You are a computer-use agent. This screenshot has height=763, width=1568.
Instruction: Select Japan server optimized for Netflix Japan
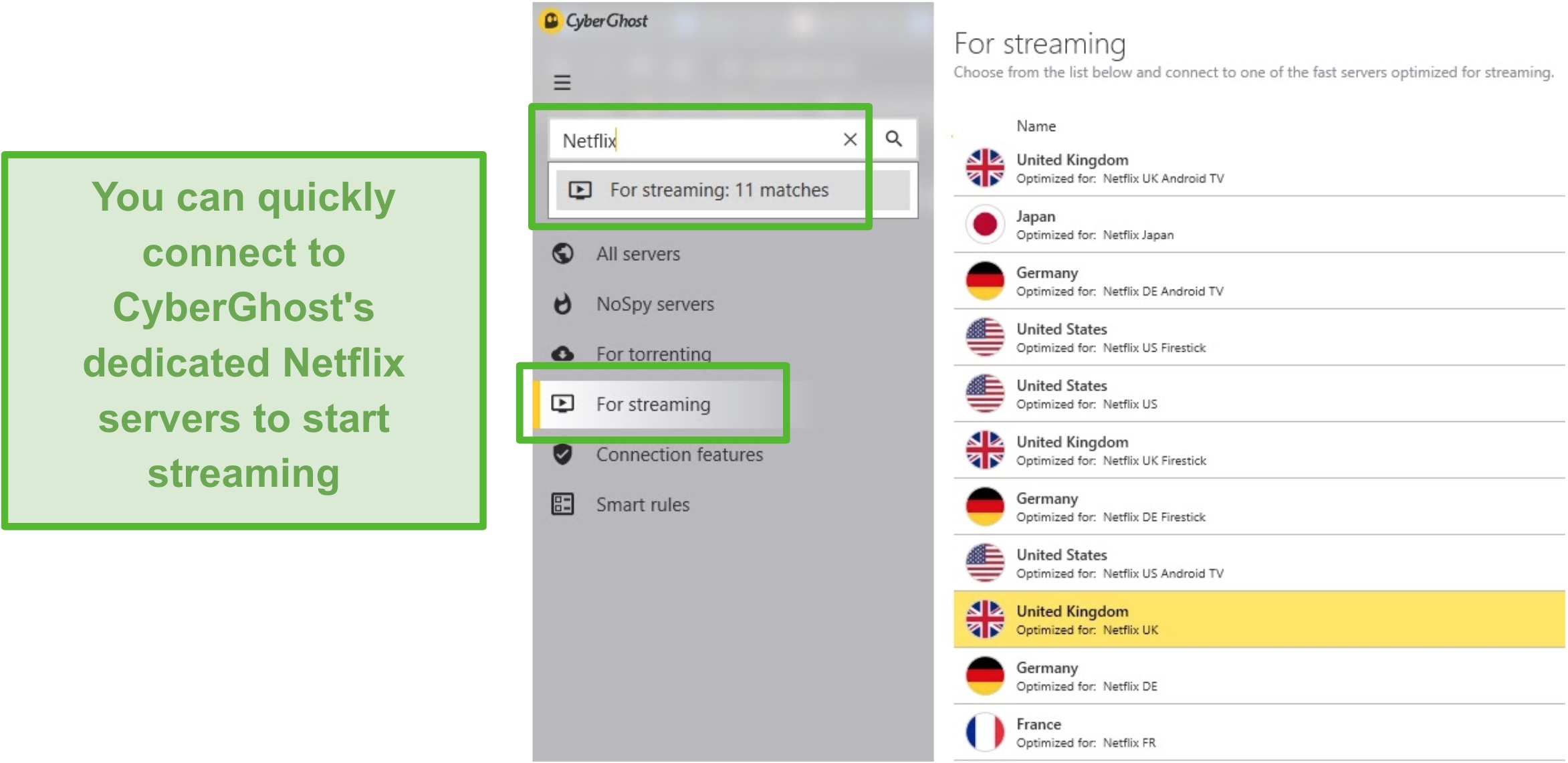[x=1259, y=225]
